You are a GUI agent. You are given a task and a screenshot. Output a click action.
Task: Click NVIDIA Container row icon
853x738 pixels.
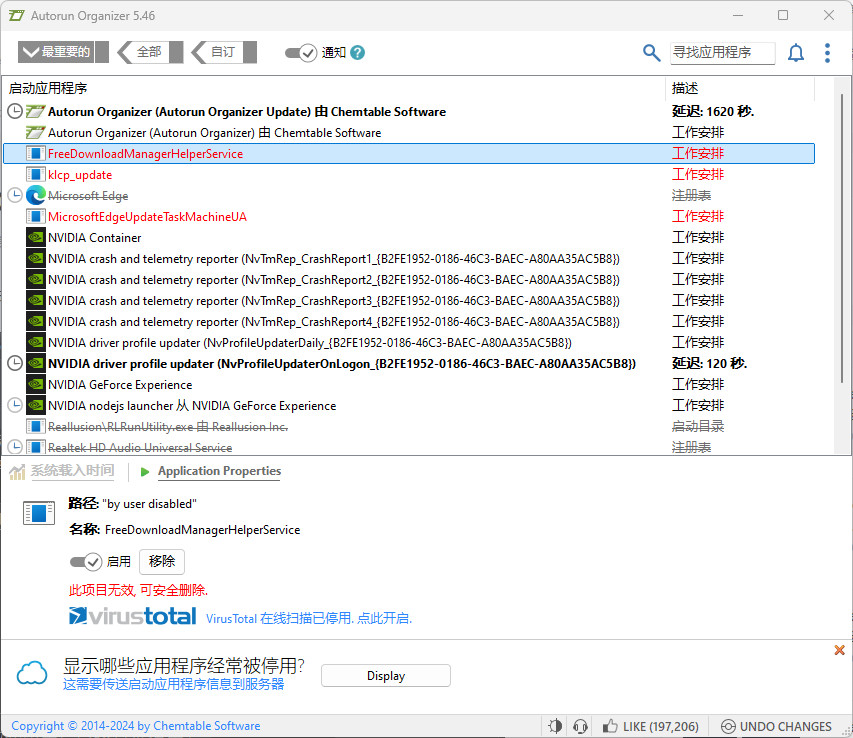click(x=36, y=238)
